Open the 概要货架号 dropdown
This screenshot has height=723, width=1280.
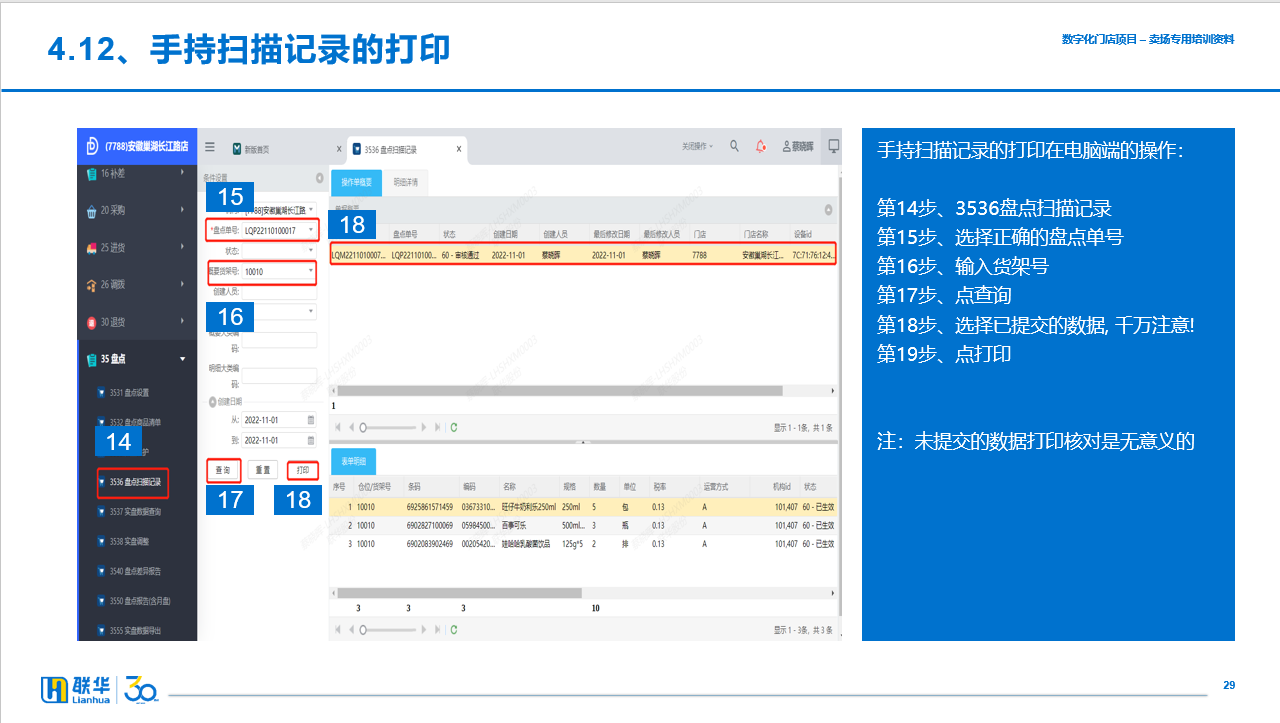[310, 271]
